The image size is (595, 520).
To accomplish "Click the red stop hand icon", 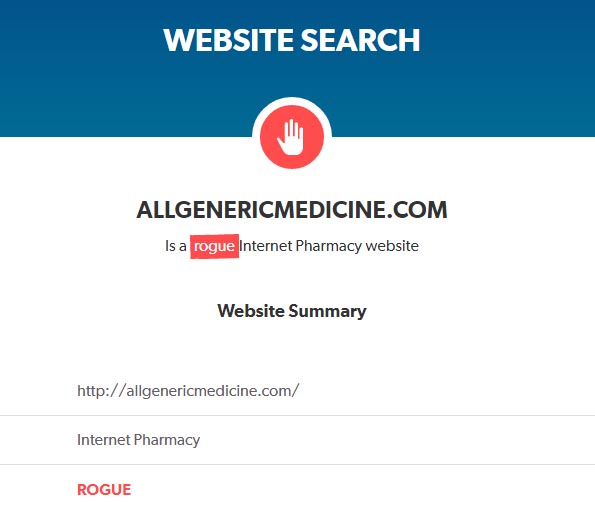I will click(292, 137).
